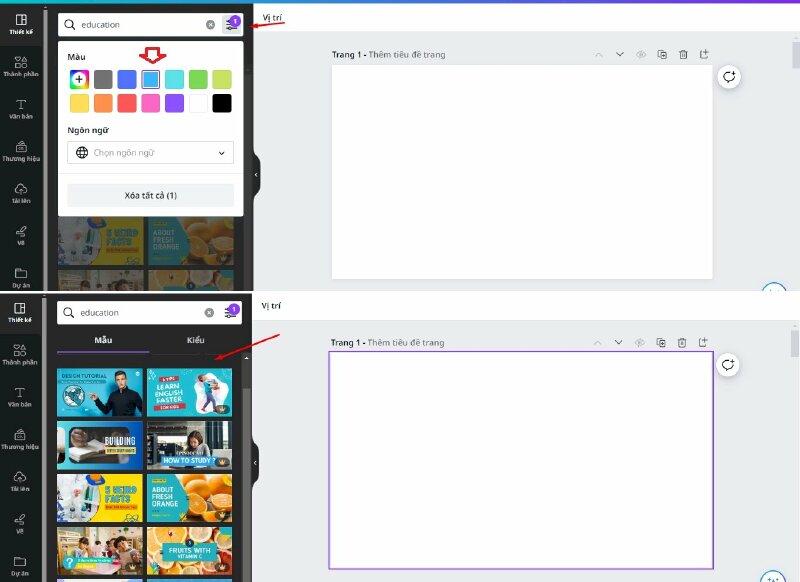800x582 pixels.
Task: Switch to the Mẫu tab
Action: (103, 340)
